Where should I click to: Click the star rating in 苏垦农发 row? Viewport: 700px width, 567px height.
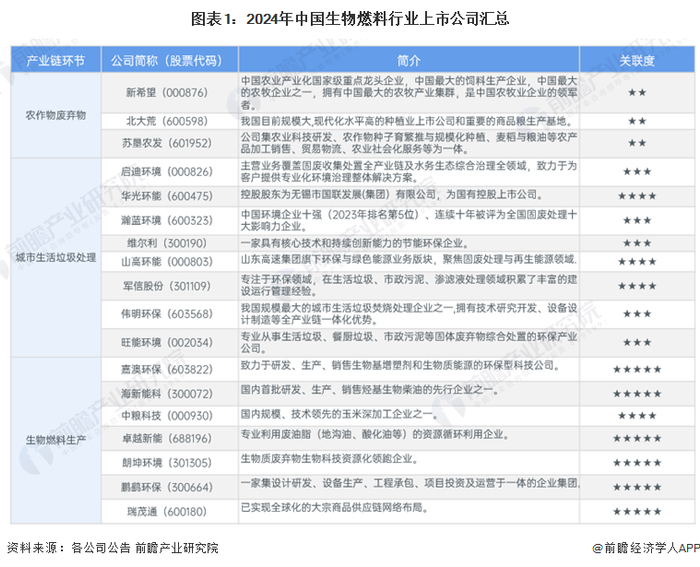click(x=637, y=143)
